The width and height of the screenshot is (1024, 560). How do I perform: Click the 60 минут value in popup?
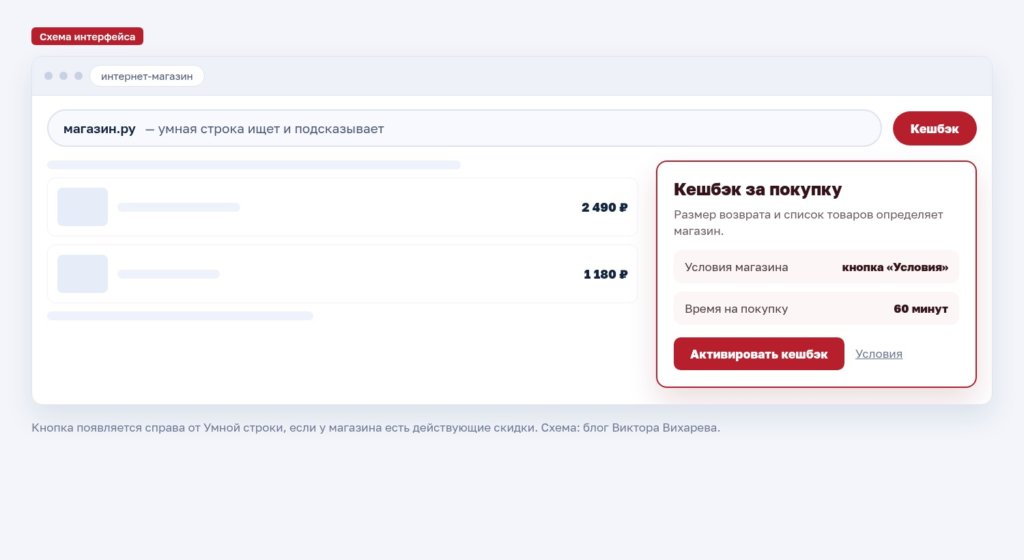tap(921, 309)
